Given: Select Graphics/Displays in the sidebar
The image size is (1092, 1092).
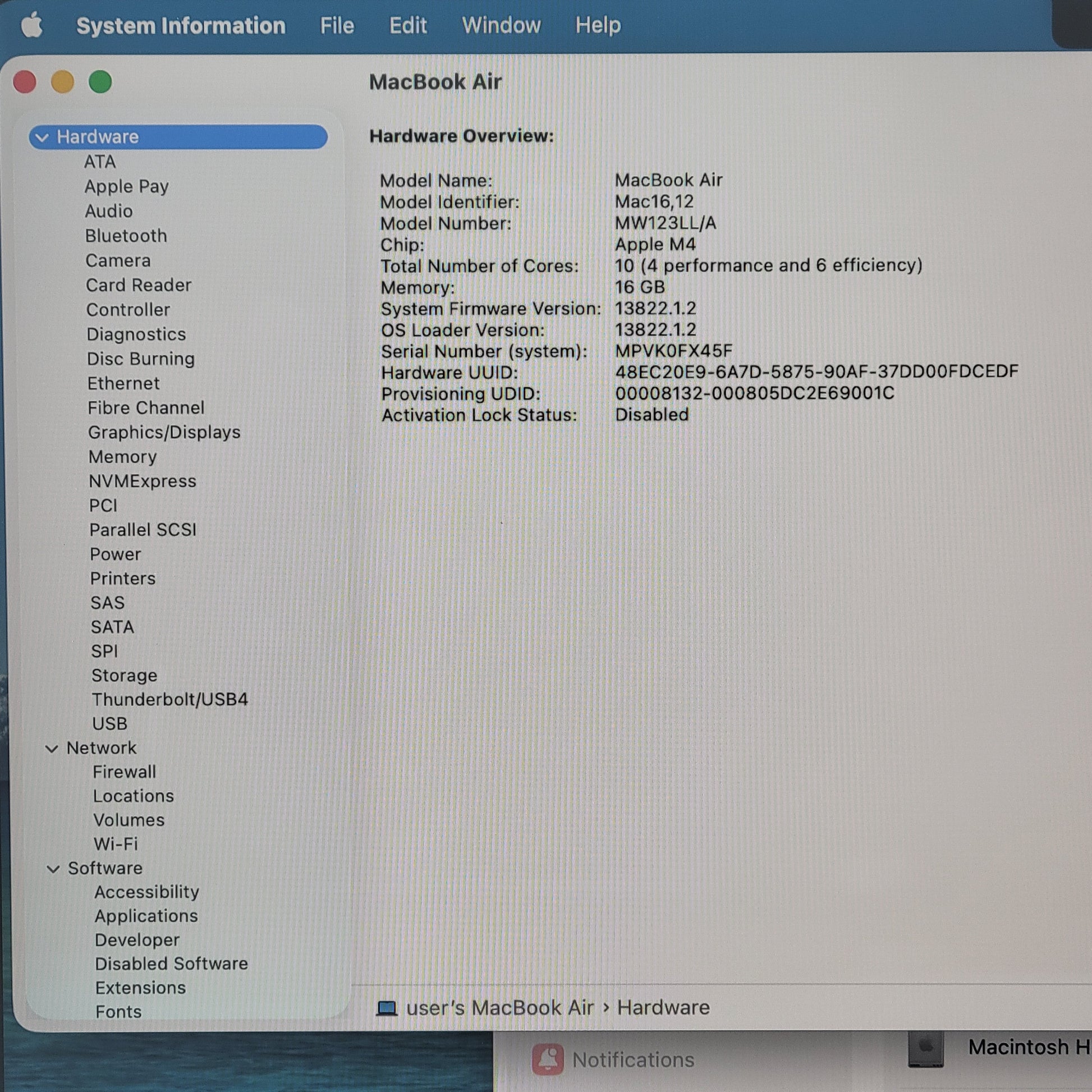Looking at the screenshot, I should tap(164, 433).
